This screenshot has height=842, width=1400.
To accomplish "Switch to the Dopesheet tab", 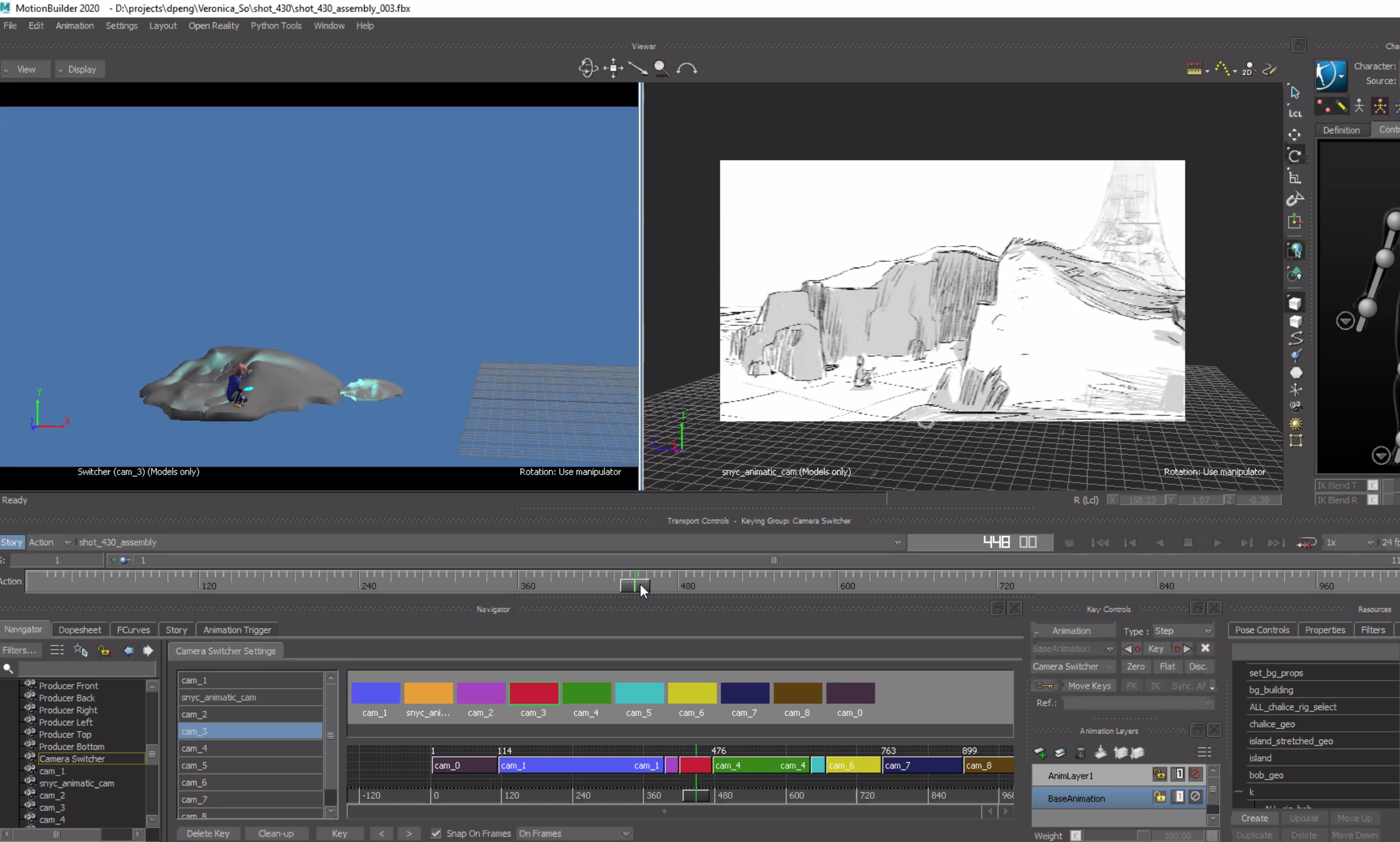I will point(80,630).
